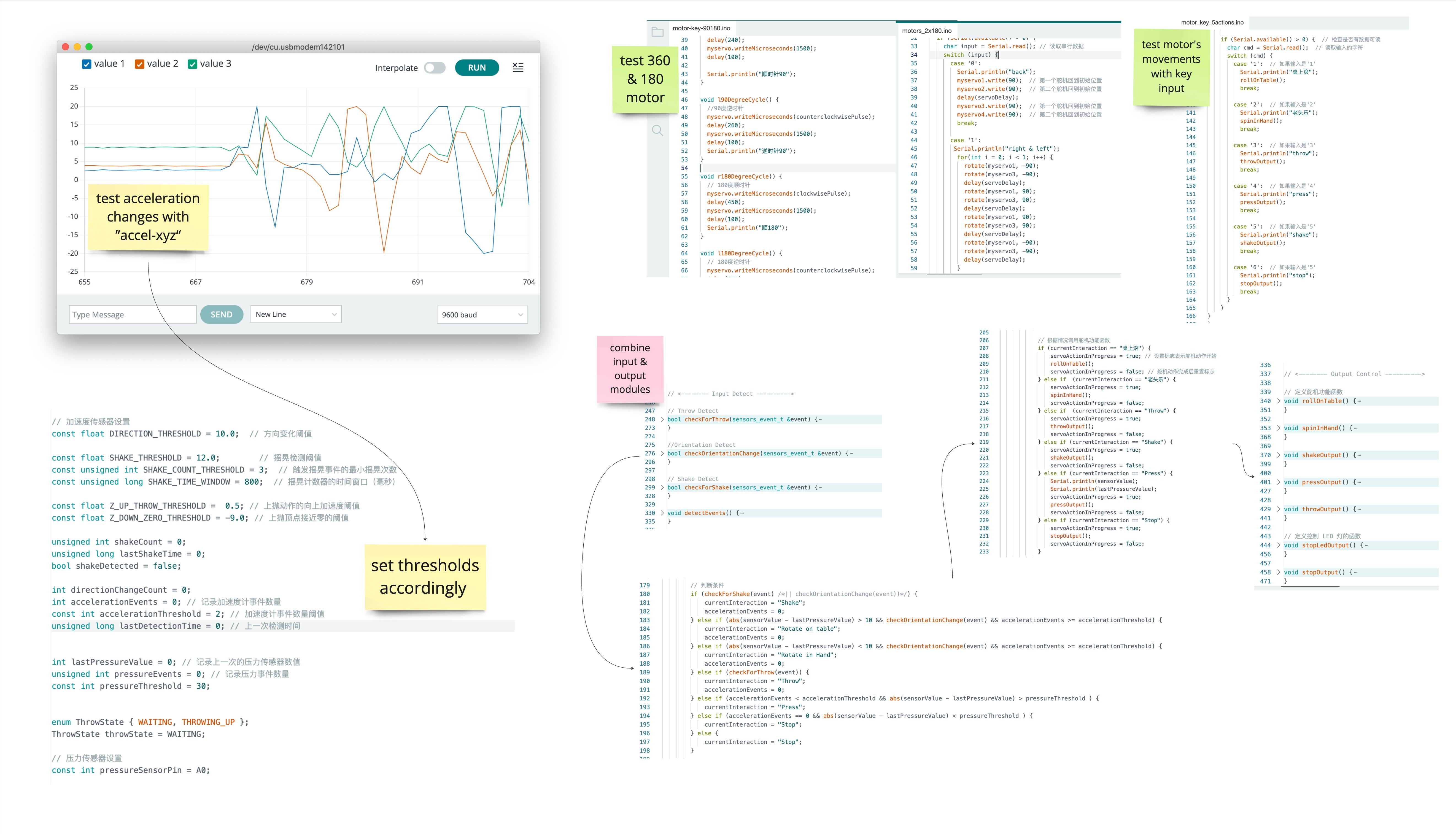Expand the folded stopOutput function
Image resolution: width=1456 pixels, height=834 pixels.
click(x=1279, y=572)
